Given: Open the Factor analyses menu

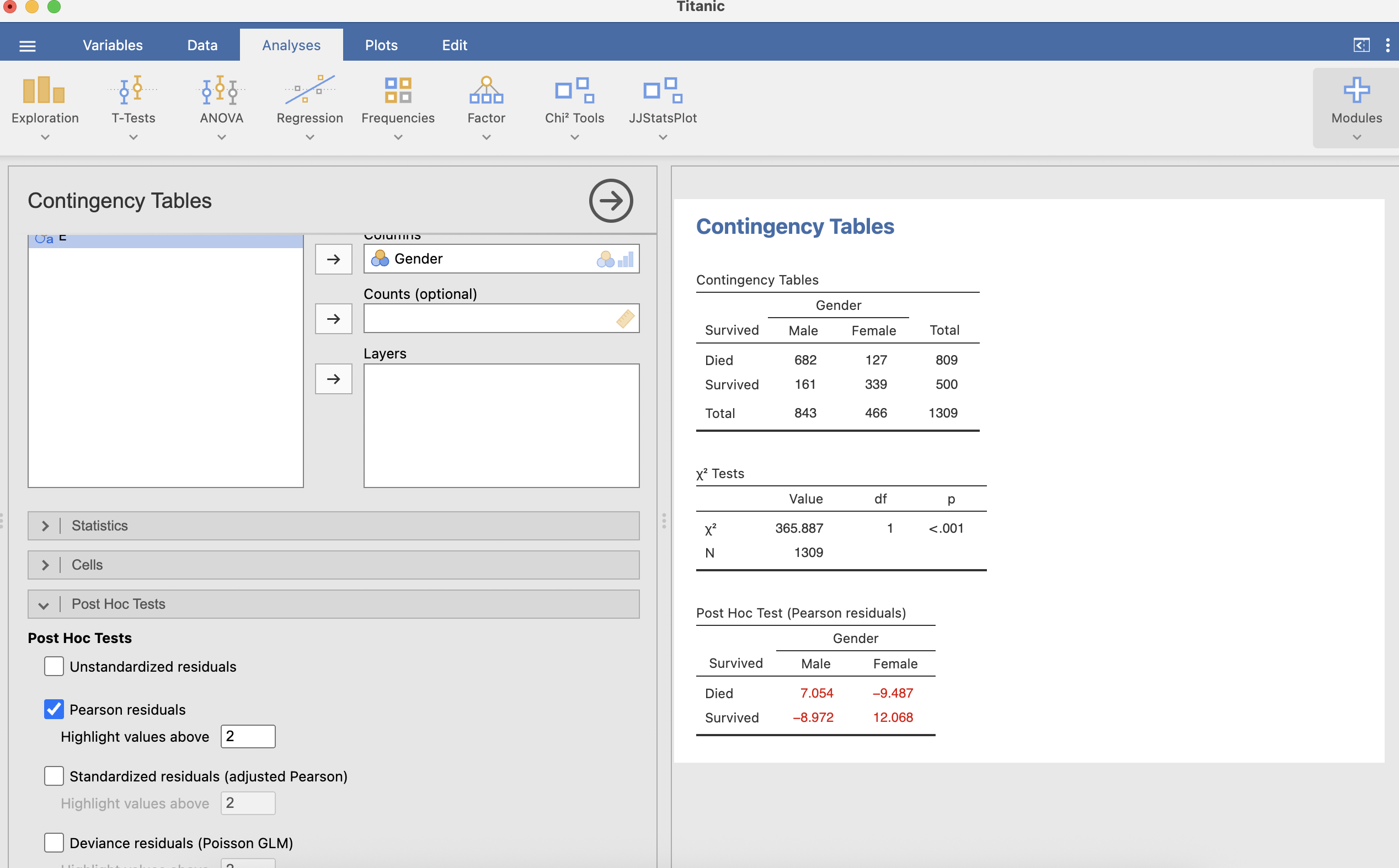Looking at the screenshot, I should pyautogui.click(x=486, y=106).
